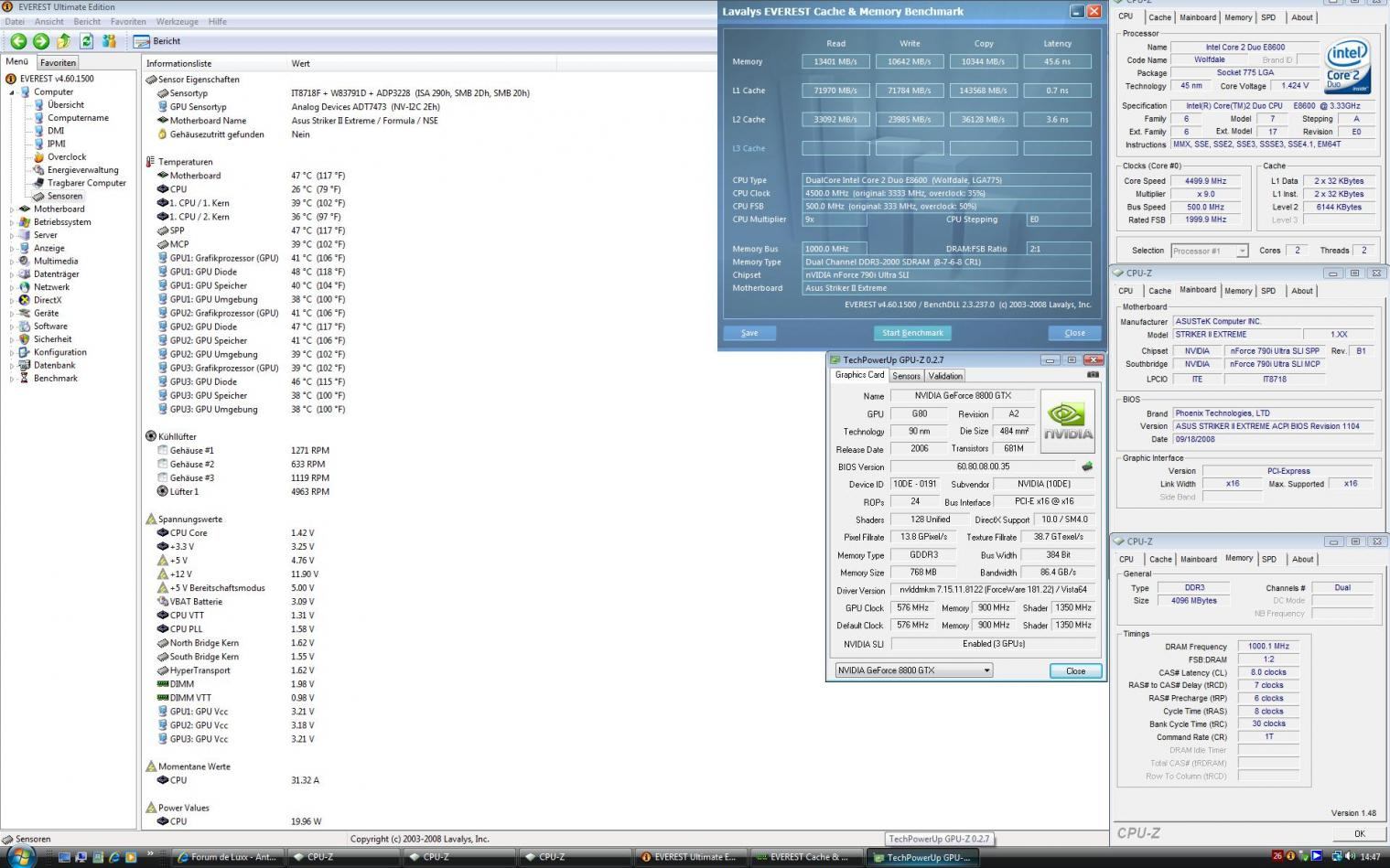1390x868 pixels.
Task: Collapse the Computer tree node
Action: click(x=12, y=91)
